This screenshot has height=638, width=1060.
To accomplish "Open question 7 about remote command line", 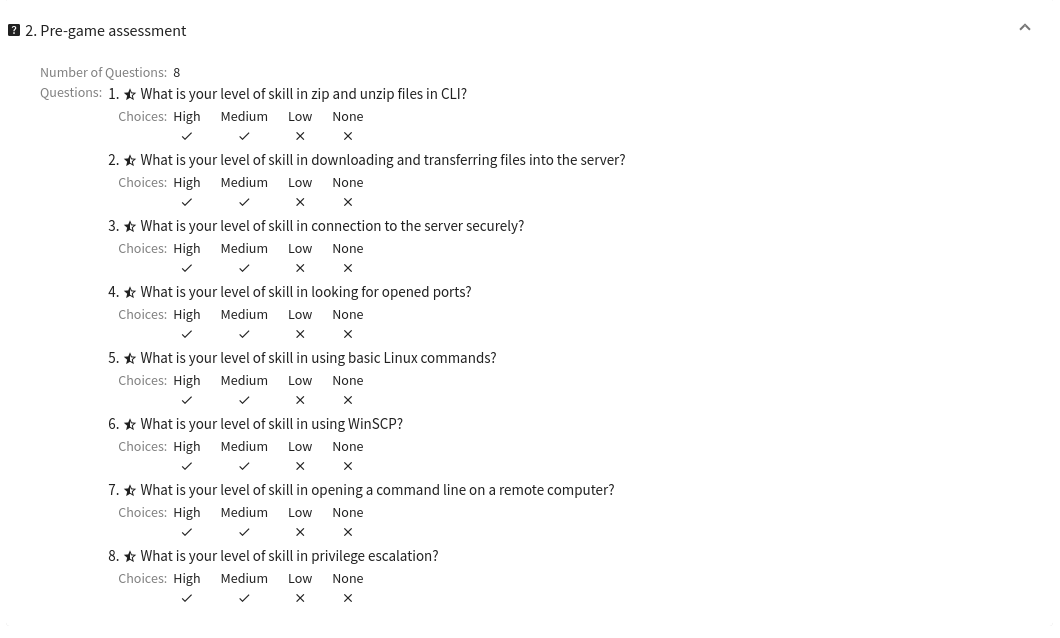I will pos(377,490).
